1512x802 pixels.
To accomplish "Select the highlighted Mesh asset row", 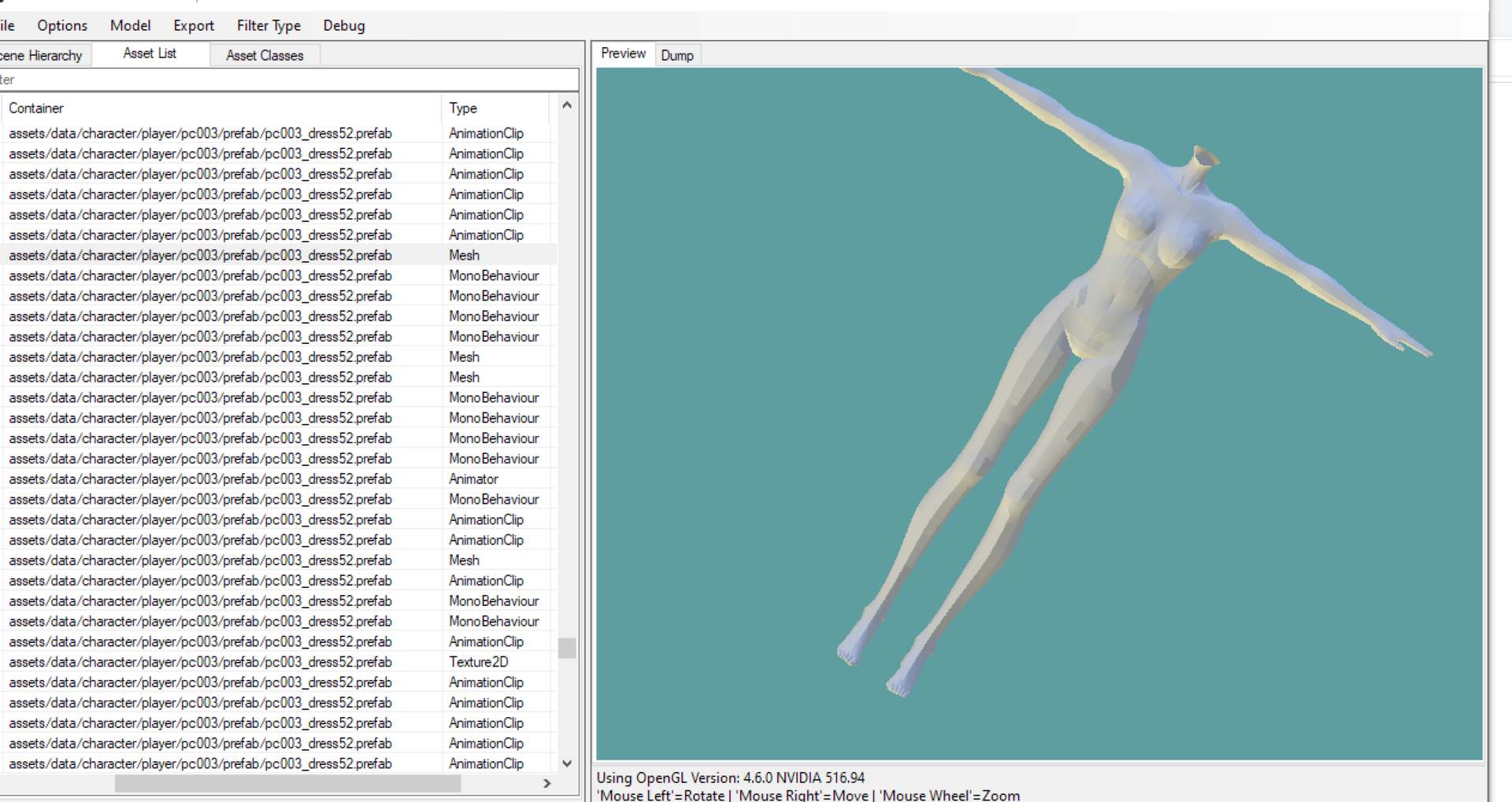I will 279,255.
